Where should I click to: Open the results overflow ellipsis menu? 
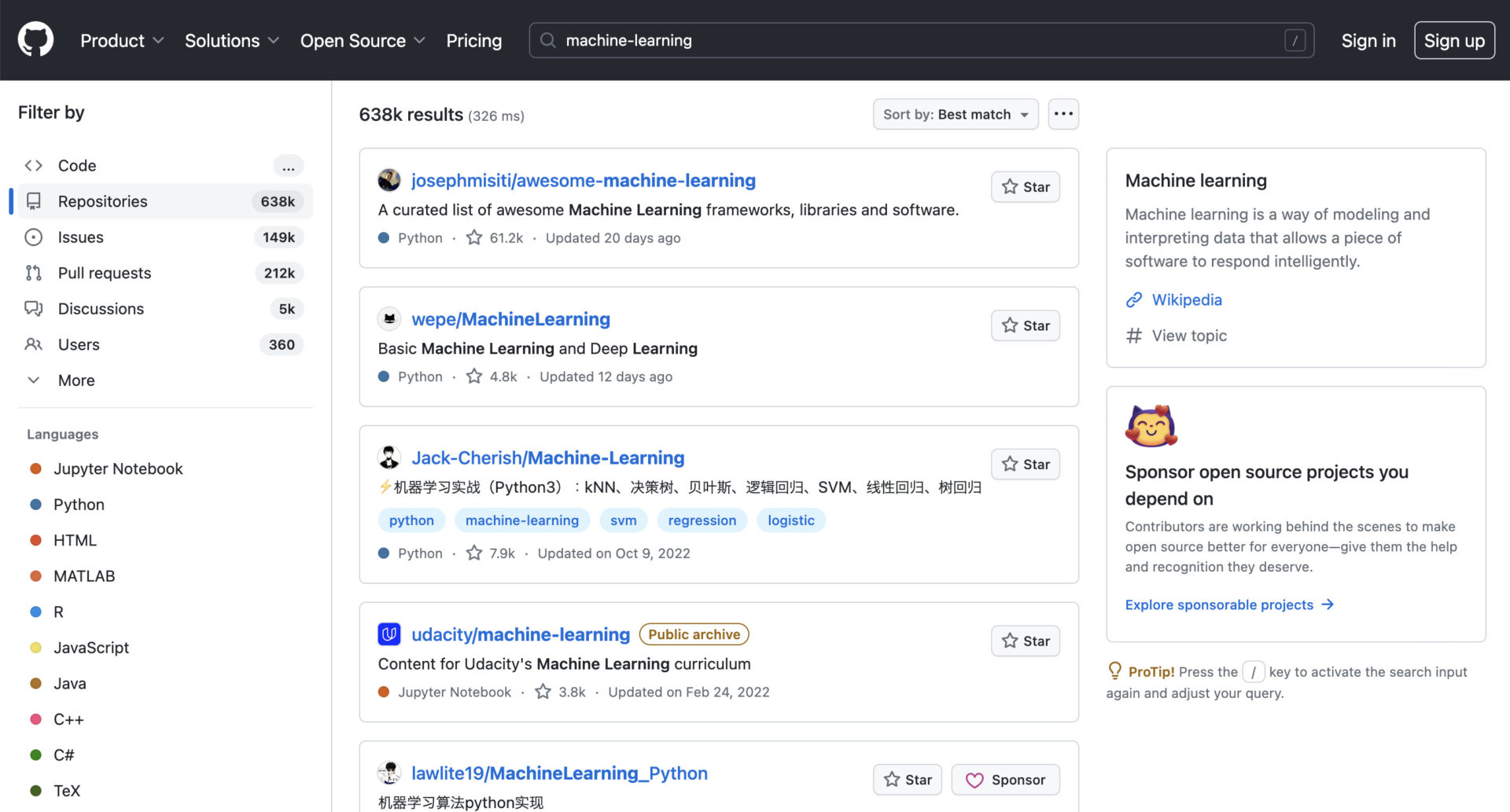1063,114
